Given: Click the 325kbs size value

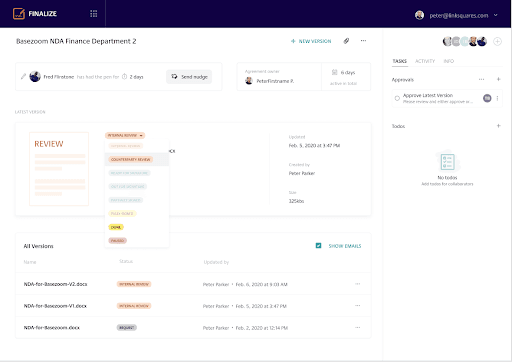Looking at the screenshot, I should [x=296, y=201].
